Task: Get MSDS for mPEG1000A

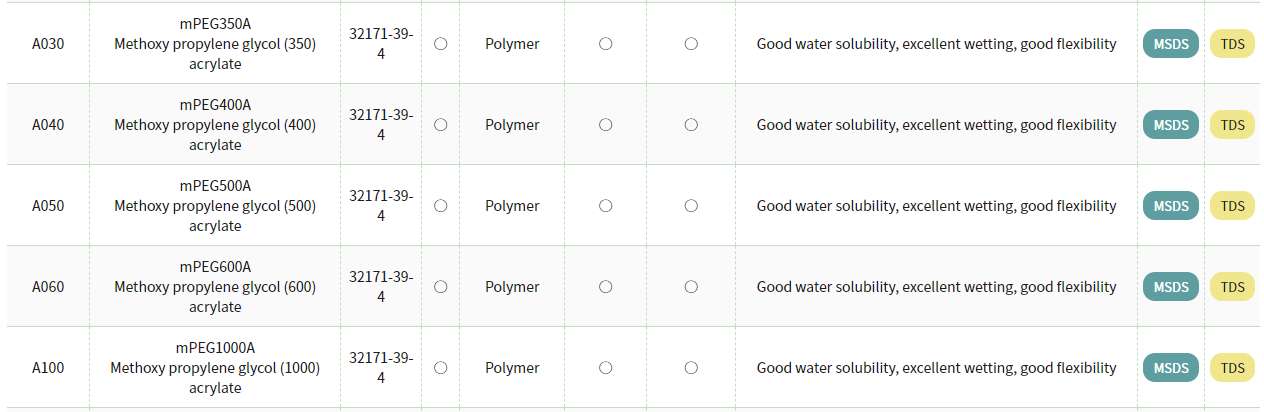Action: (x=1170, y=368)
